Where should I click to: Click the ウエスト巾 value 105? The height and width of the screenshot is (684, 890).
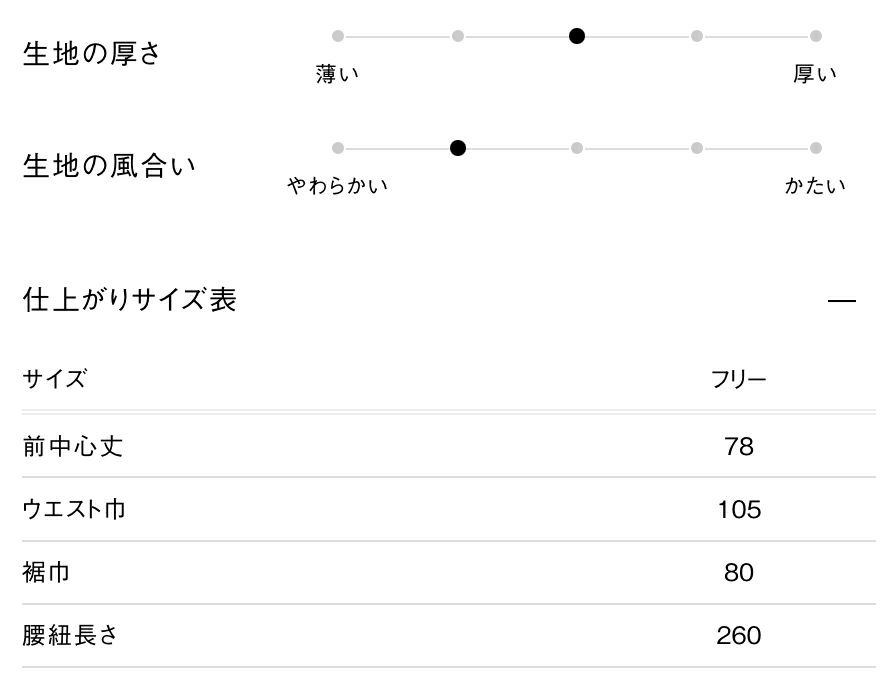739,510
